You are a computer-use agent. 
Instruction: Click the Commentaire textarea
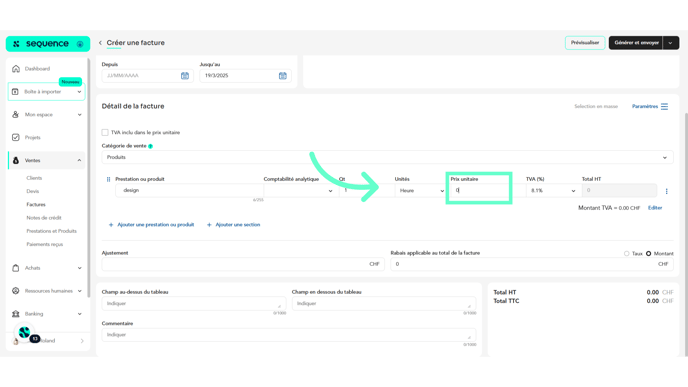pos(289,335)
